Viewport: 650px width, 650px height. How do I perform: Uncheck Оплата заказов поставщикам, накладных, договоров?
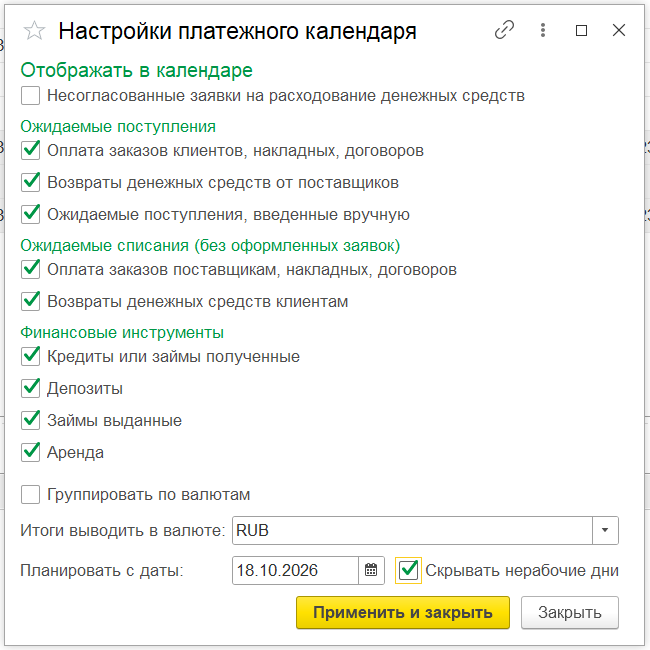pyautogui.click(x=30, y=269)
